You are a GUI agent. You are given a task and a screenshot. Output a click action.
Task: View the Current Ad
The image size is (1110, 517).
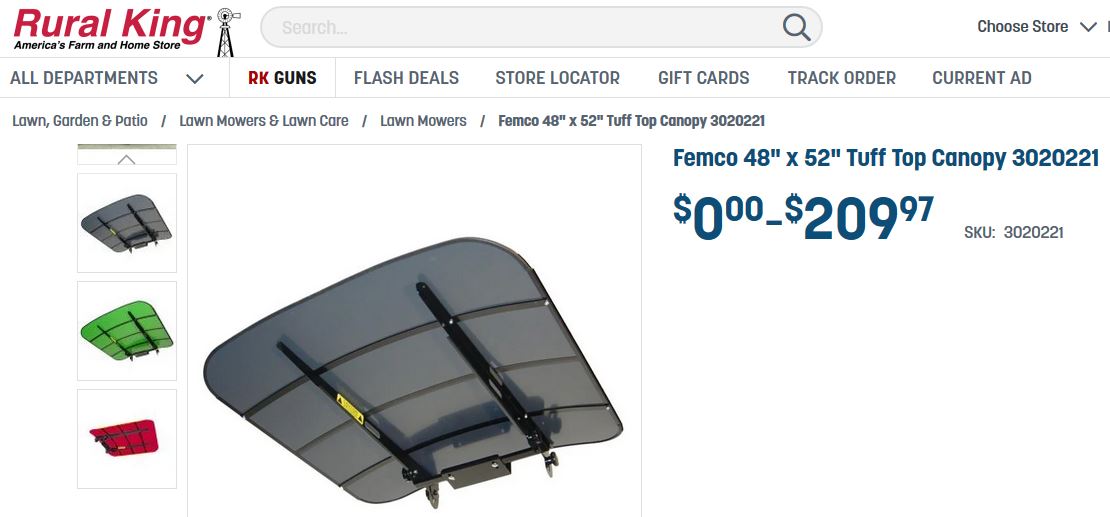pos(982,78)
